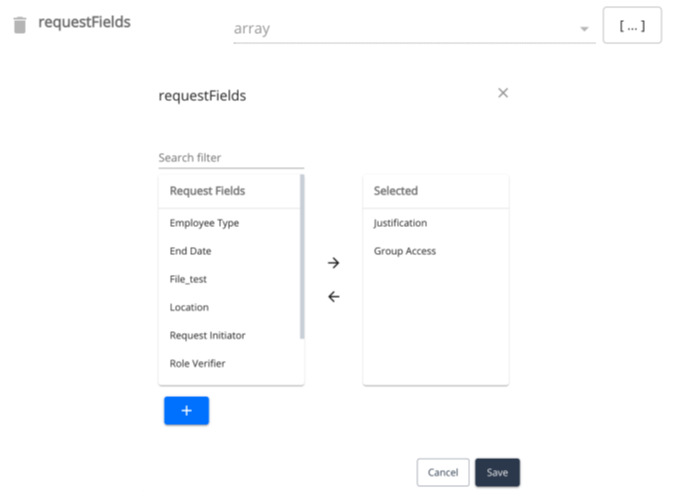Viewport: 675px width, 498px height.
Task: Pick Request Initiator in the list
Action: (207, 335)
